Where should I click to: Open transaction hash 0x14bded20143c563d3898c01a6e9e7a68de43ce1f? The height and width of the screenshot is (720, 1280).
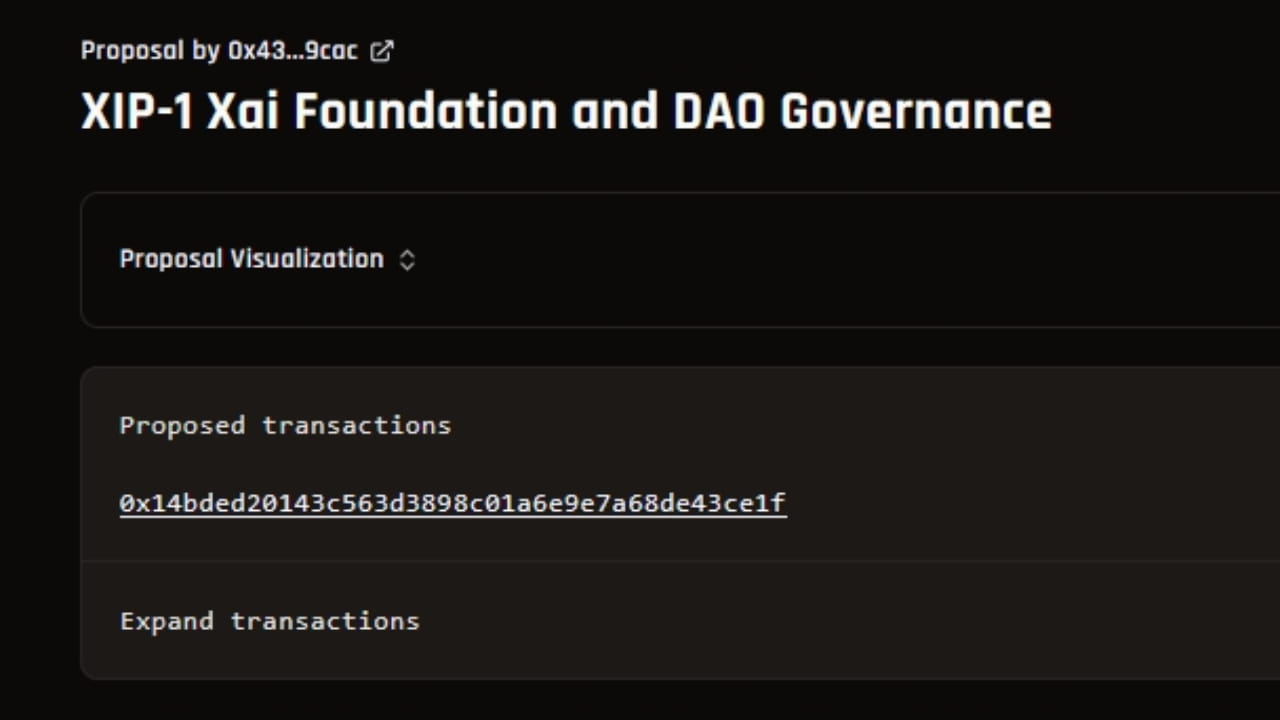pos(452,503)
